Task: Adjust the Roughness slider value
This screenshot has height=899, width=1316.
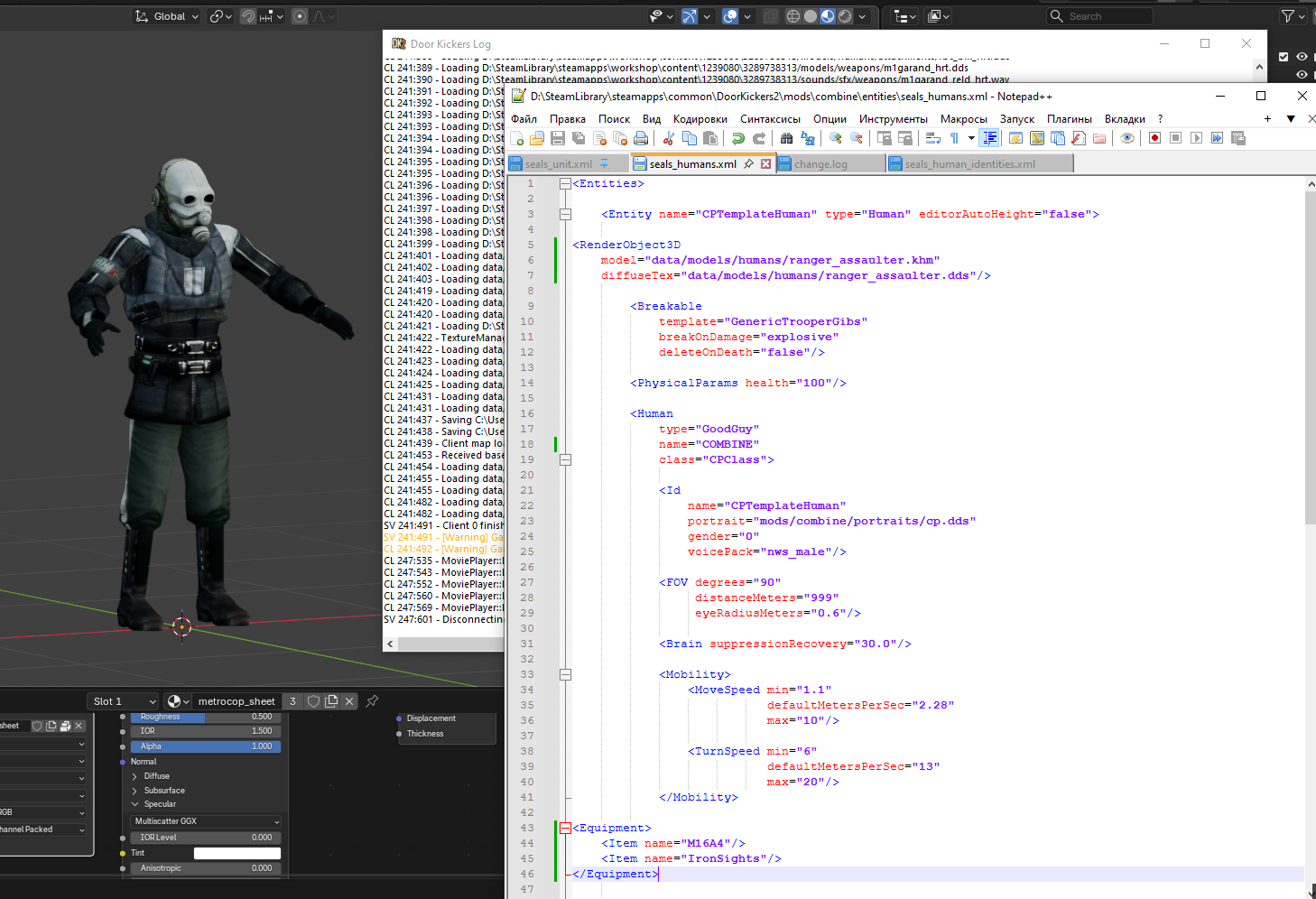Action: 206,717
